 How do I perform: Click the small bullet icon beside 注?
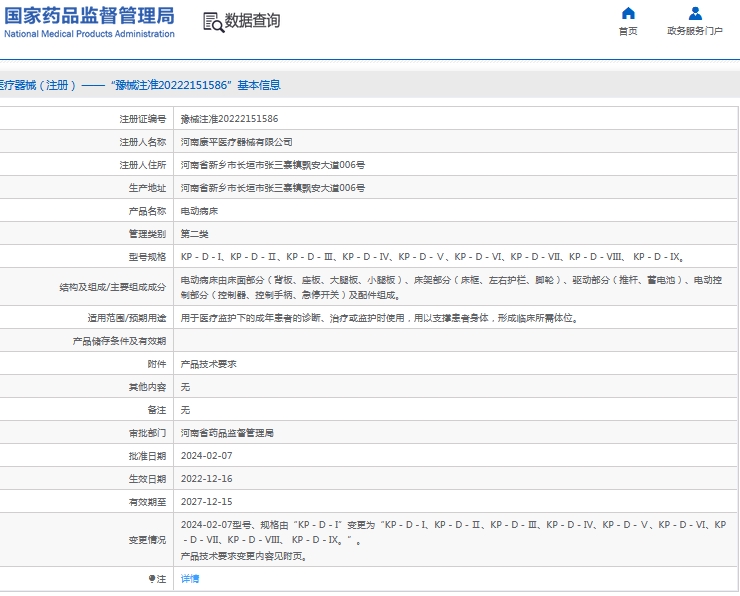pyautogui.click(x=152, y=579)
